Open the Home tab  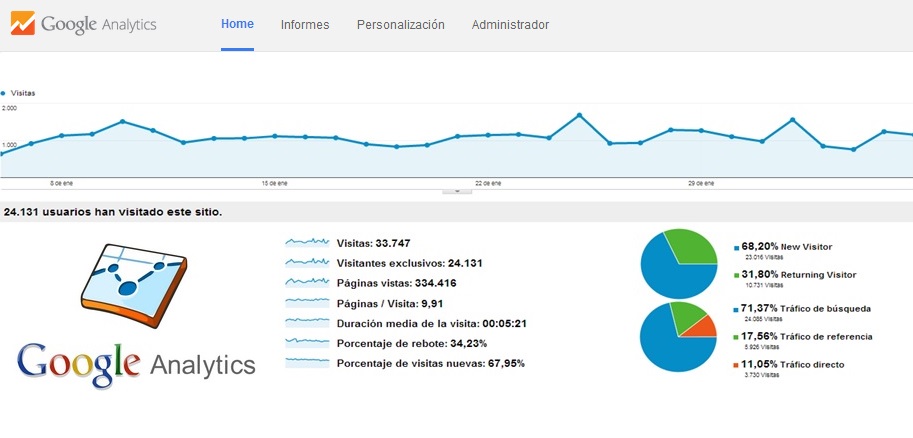[237, 24]
